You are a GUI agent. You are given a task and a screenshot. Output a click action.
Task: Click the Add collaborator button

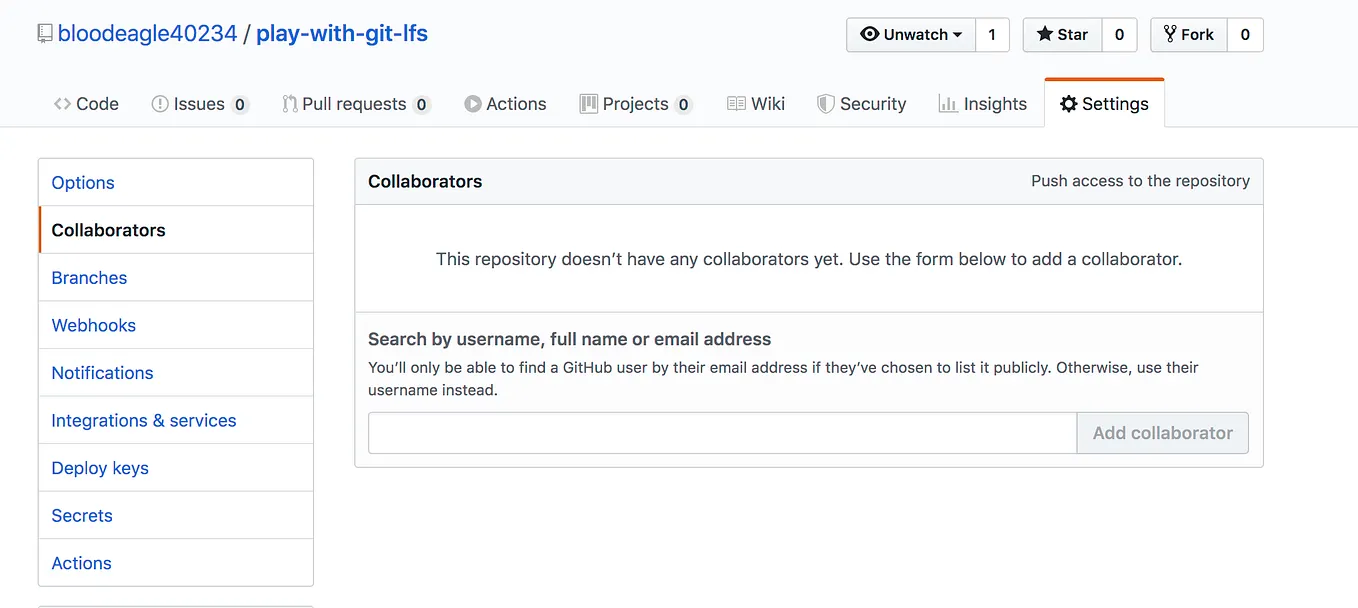1162,433
